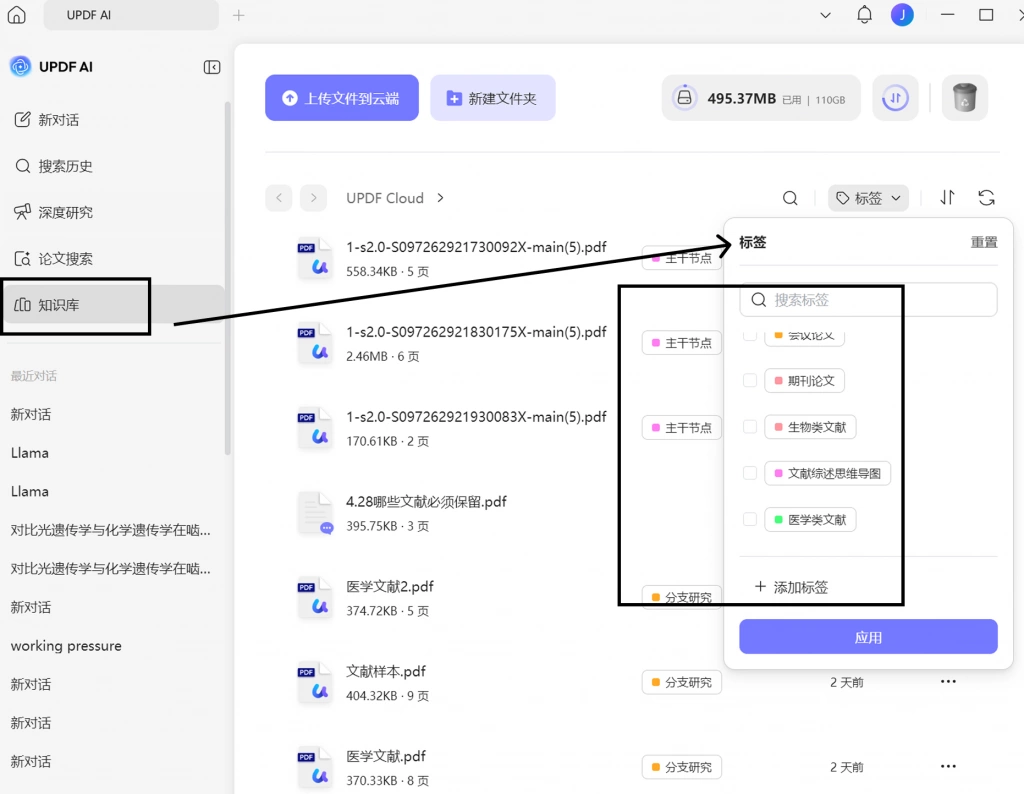The width and height of the screenshot is (1024, 794).
Task: Click 主干节点 tag on 1-s2.0-S097262921830175X row
Action: click(681, 343)
